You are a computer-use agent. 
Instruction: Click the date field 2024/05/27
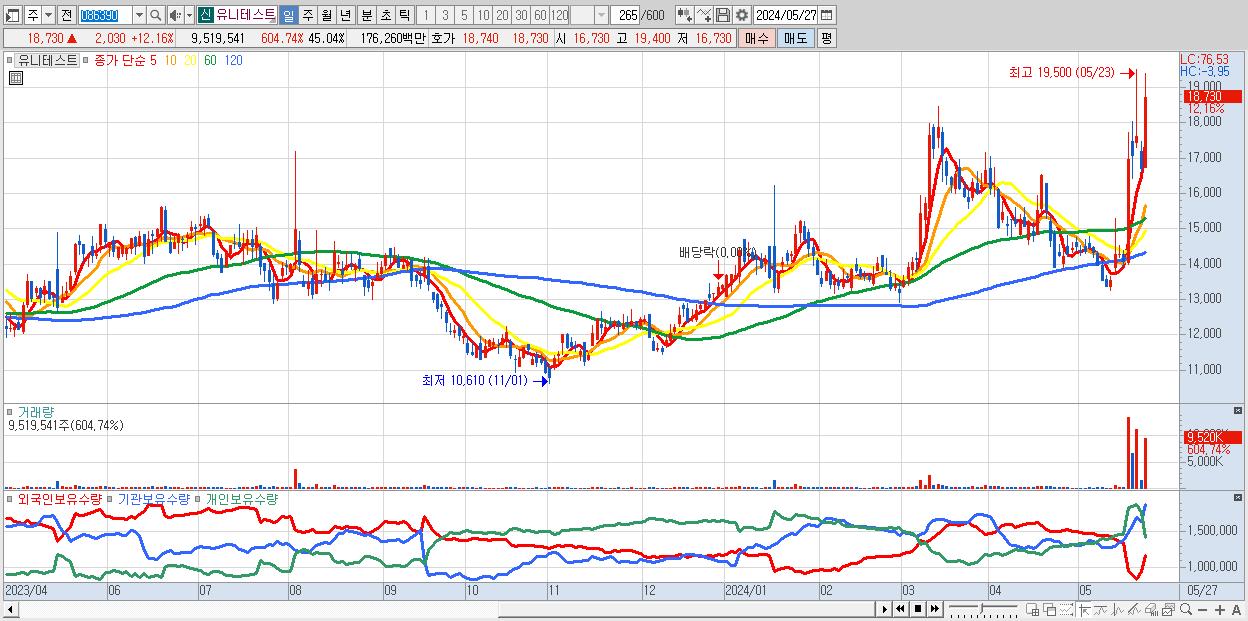(786, 15)
